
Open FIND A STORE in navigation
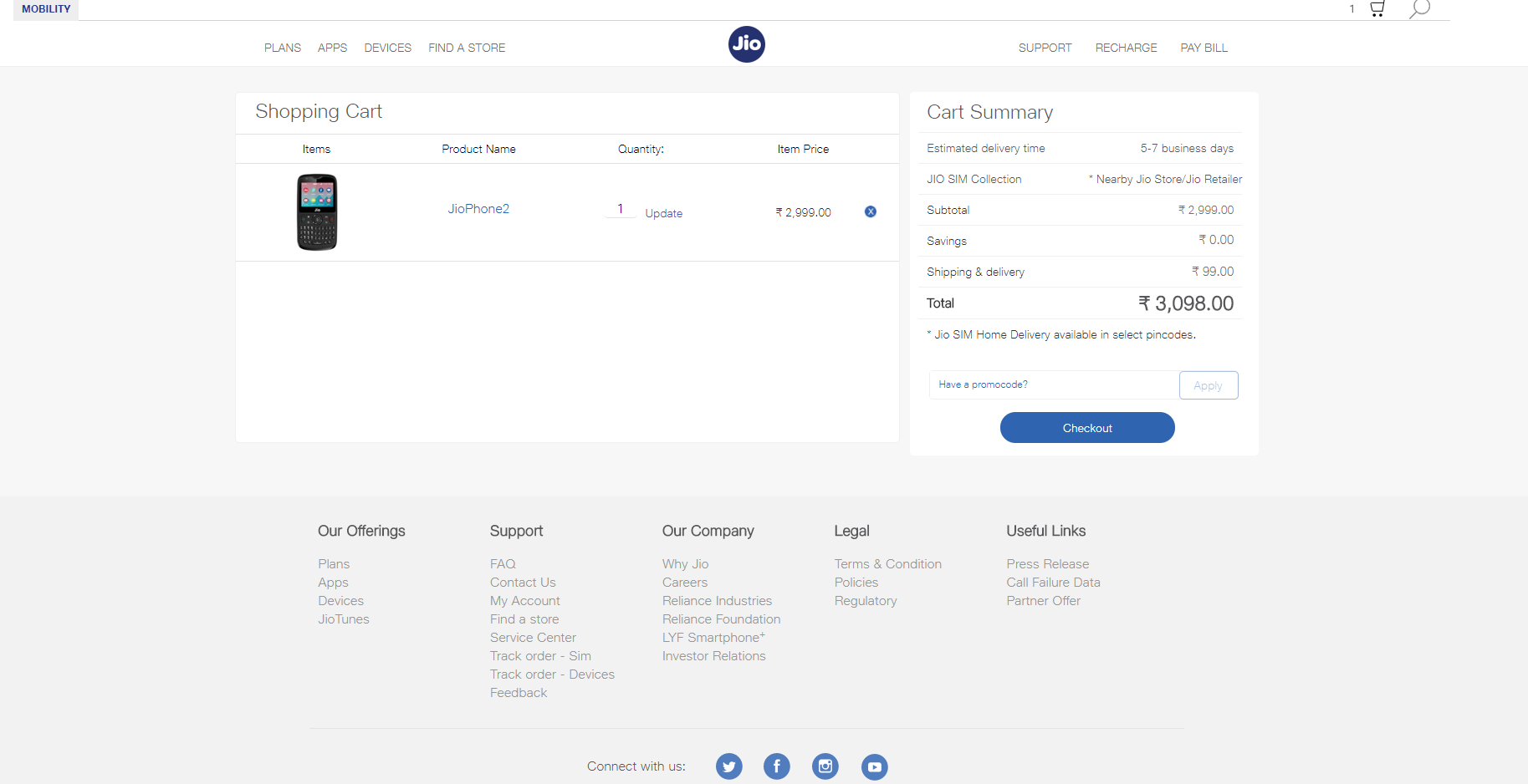467,48
